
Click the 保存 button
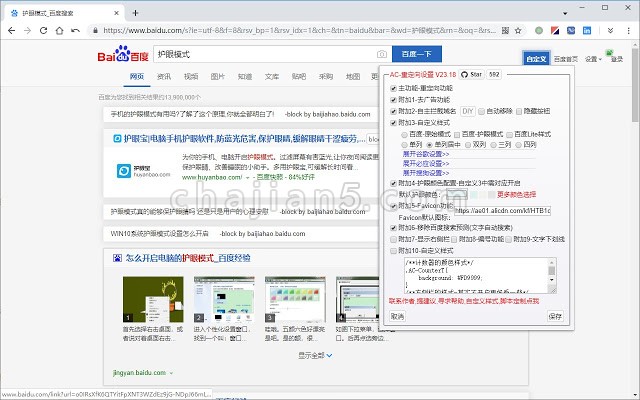(x=555, y=316)
